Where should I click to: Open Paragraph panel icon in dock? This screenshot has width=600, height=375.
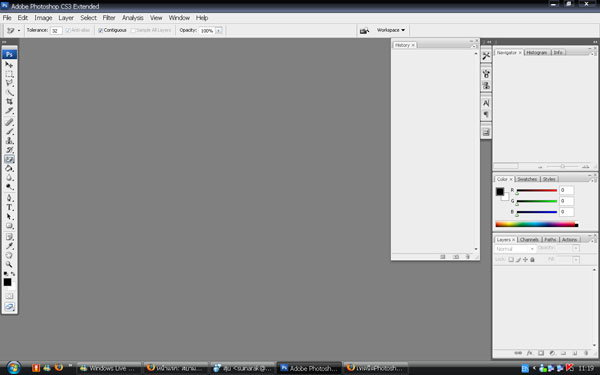(486, 114)
